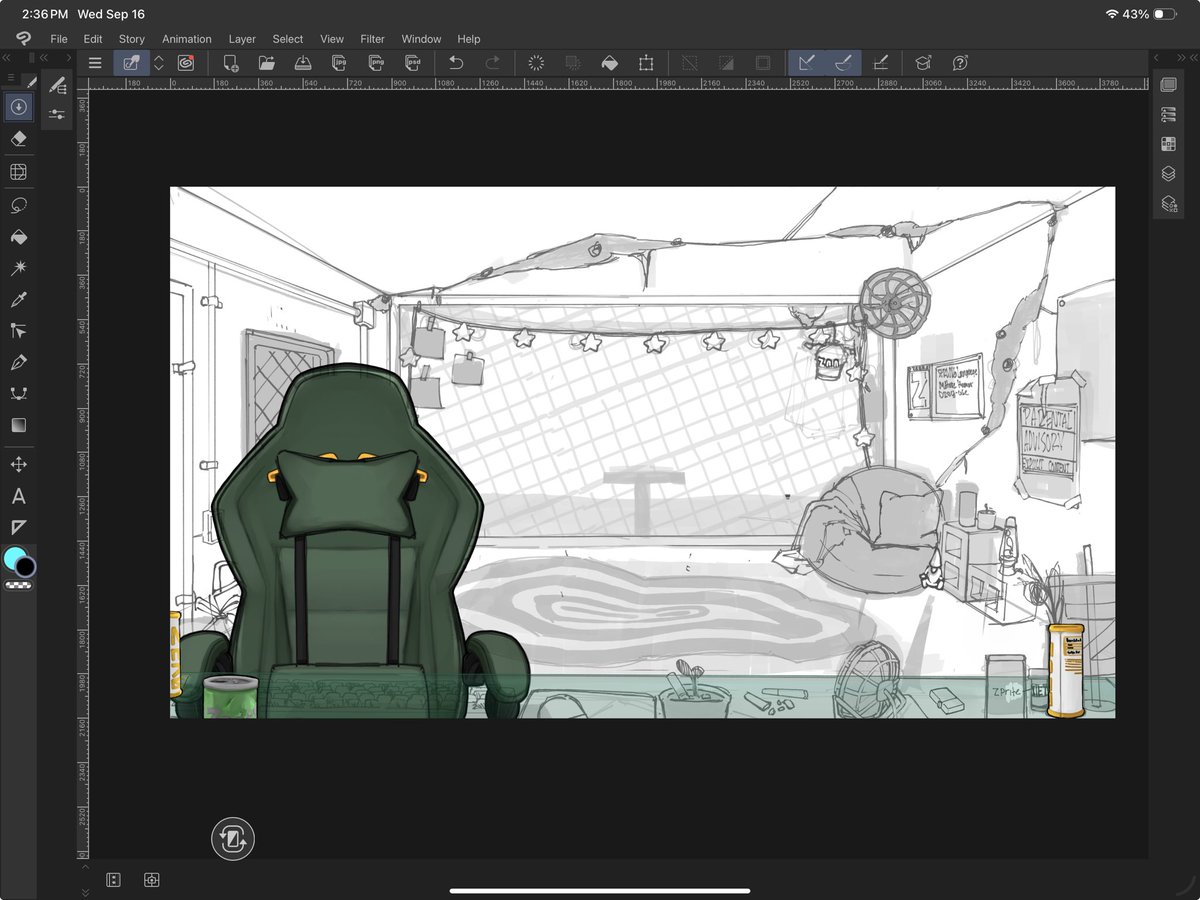Export as jpg file
This screenshot has height=900, width=1200.
(x=340, y=63)
